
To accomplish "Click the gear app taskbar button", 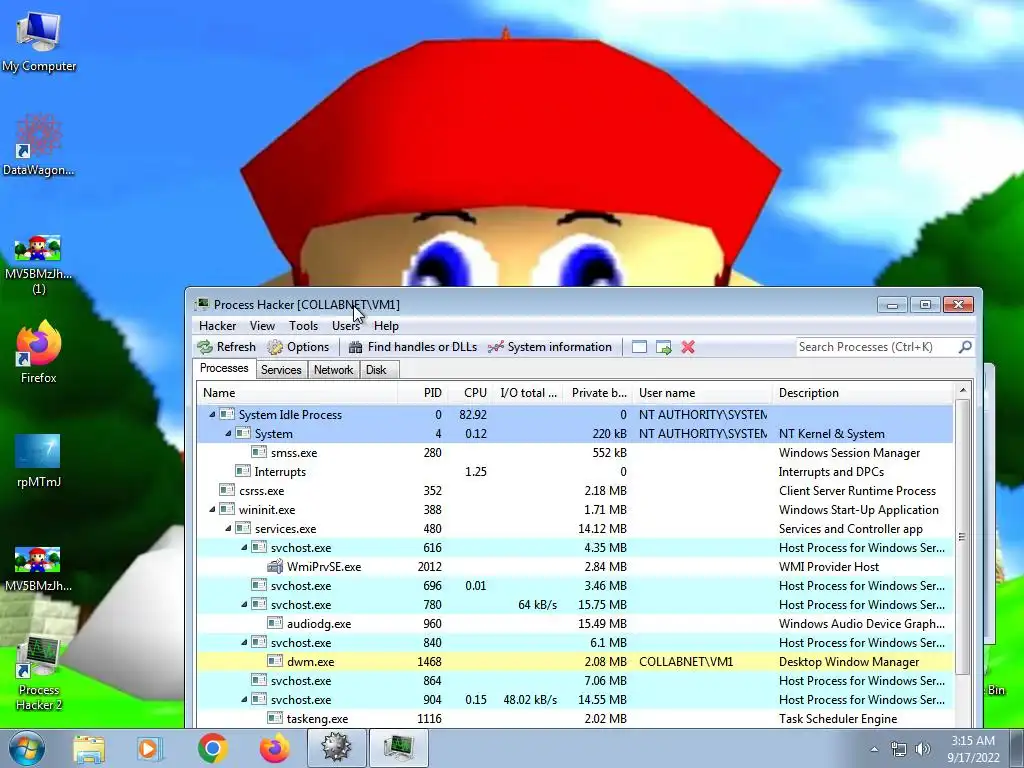I will coord(336,748).
